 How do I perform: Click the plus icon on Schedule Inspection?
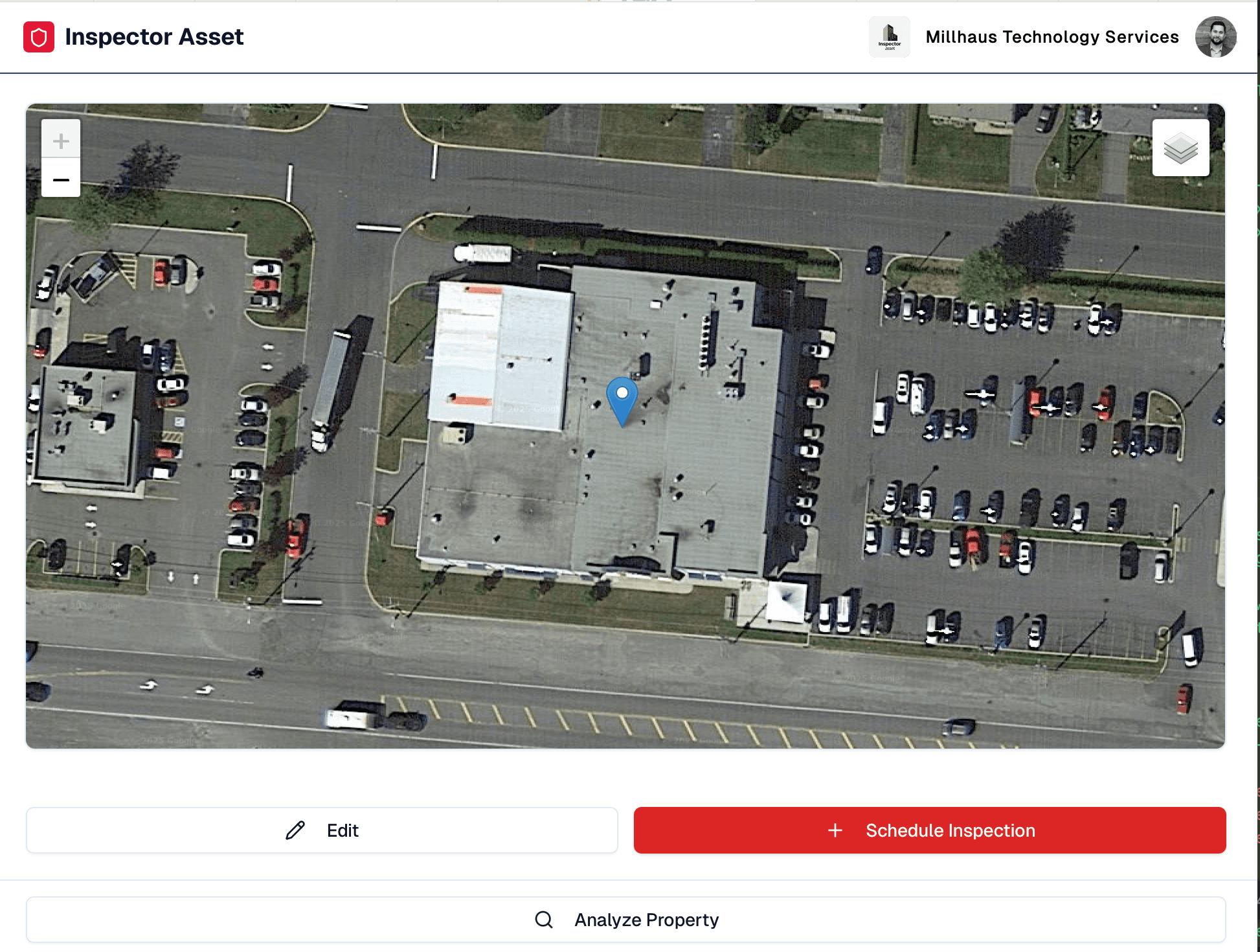835,830
